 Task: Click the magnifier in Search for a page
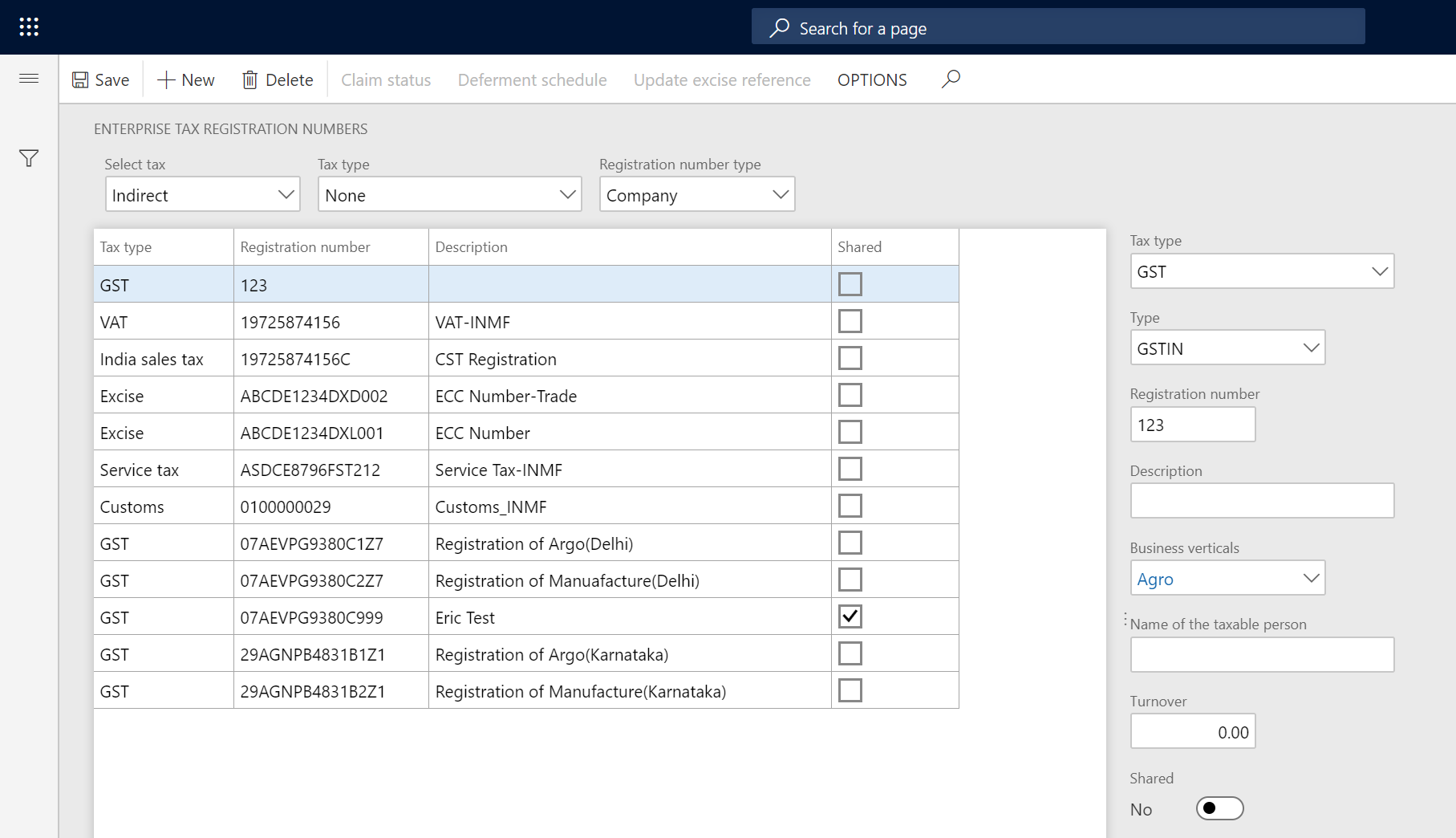click(x=779, y=28)
